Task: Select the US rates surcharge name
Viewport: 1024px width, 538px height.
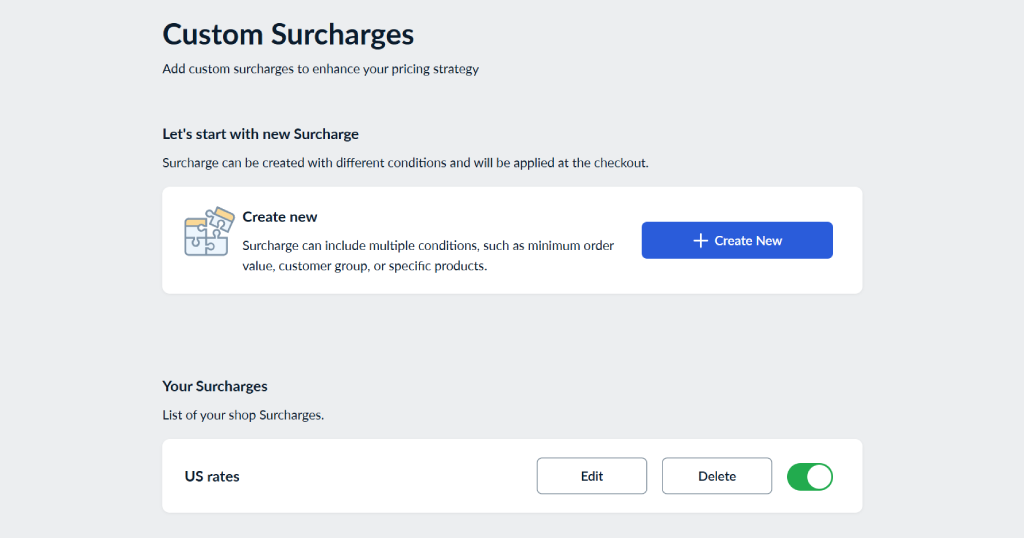Action: pyautogui.click(x=212, y=477)
